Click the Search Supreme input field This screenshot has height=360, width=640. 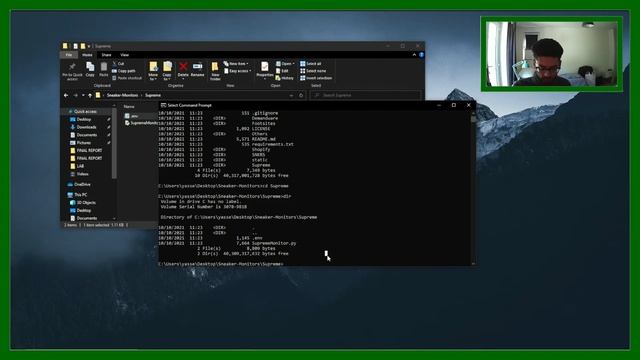(365, 96)
